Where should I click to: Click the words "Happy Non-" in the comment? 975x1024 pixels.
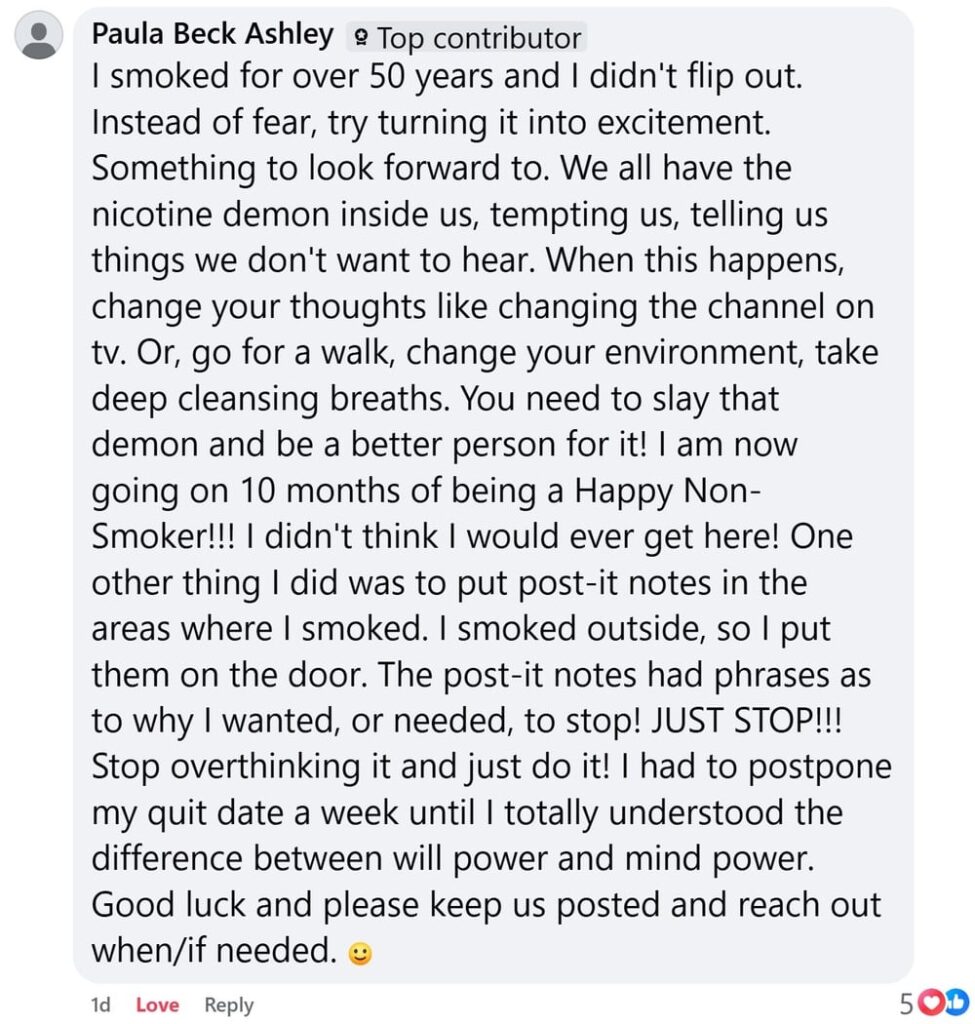[x=656, y=490]
